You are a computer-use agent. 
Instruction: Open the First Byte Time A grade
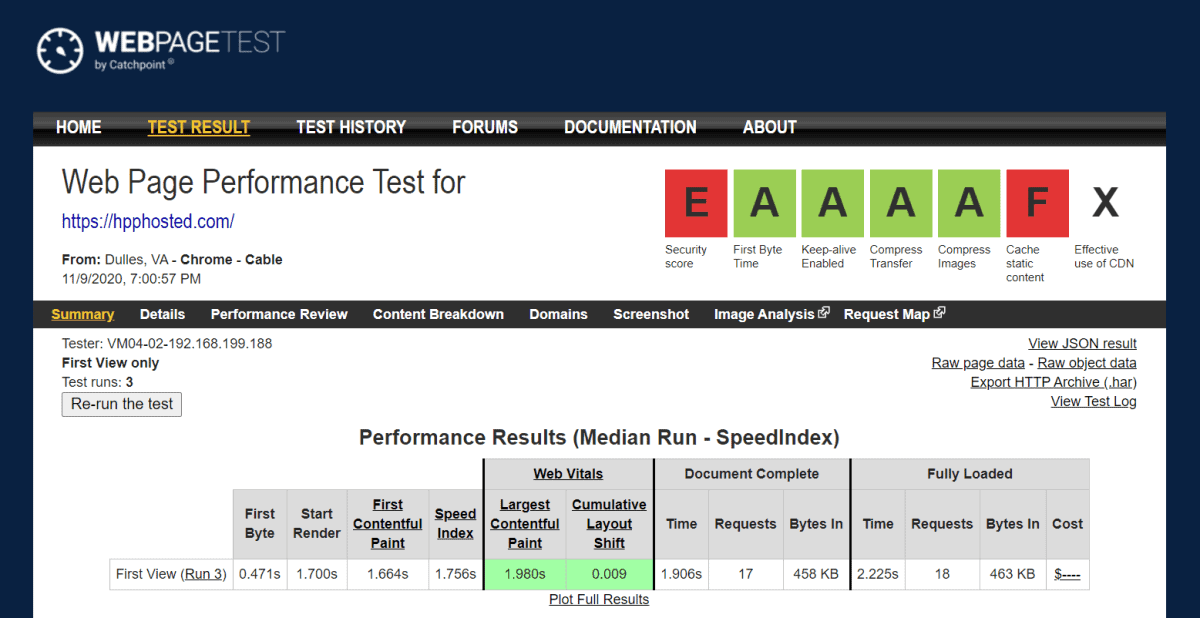[x=764, y=203]
